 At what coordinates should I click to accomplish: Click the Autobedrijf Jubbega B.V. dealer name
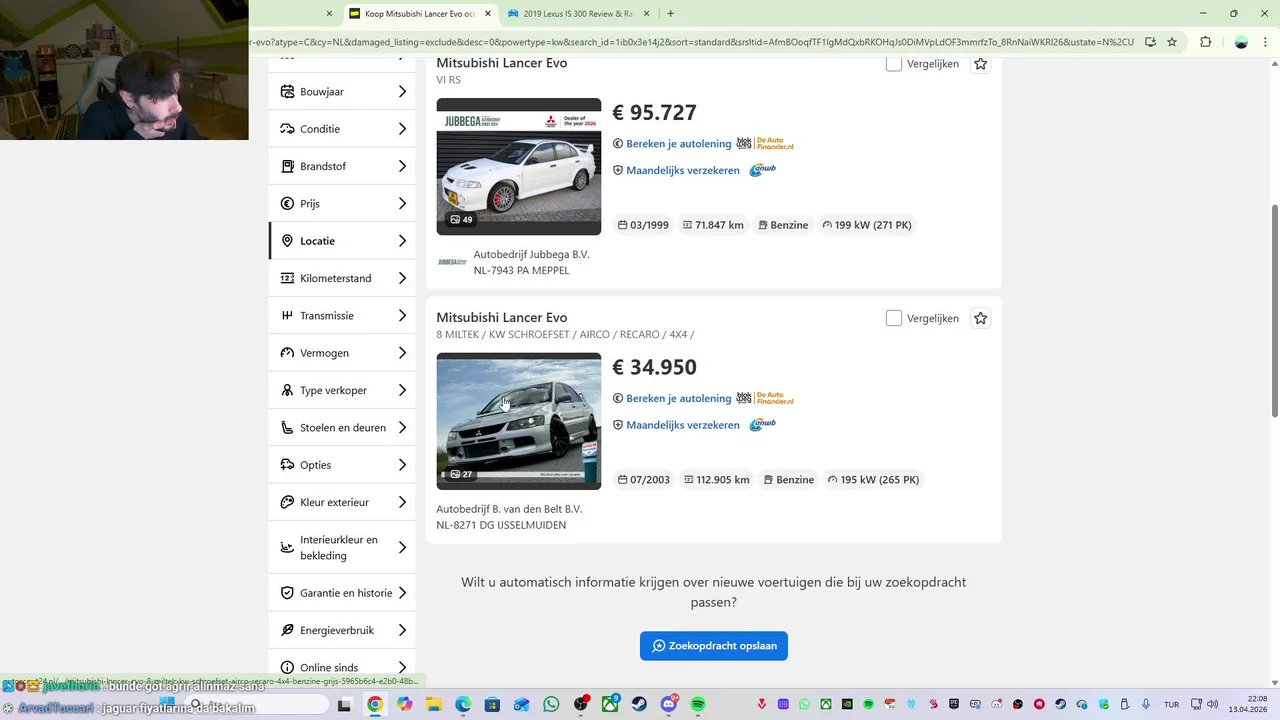[x=531, y=254]
